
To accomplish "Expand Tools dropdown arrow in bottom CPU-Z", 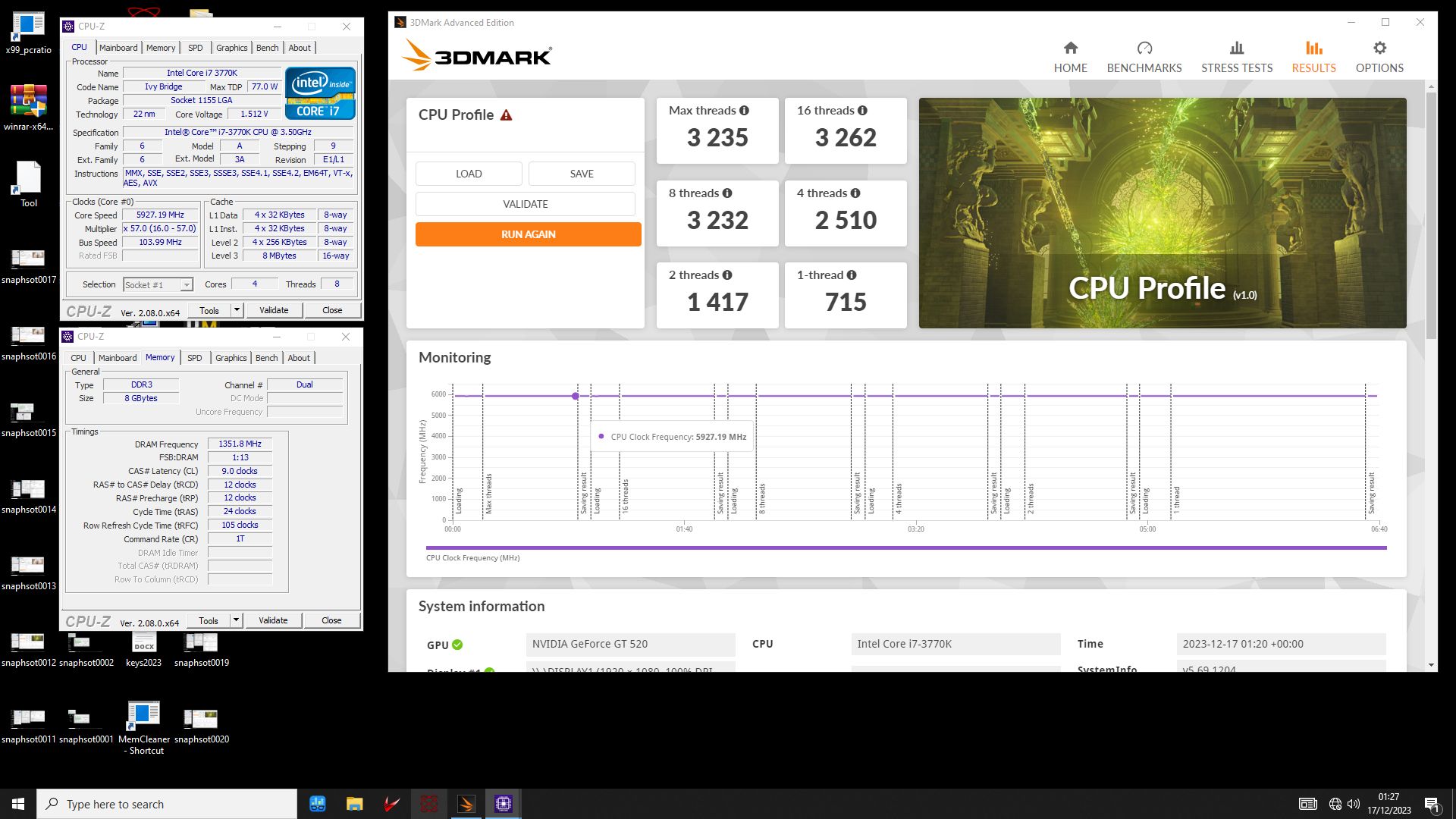I will [x=236, y=620].
